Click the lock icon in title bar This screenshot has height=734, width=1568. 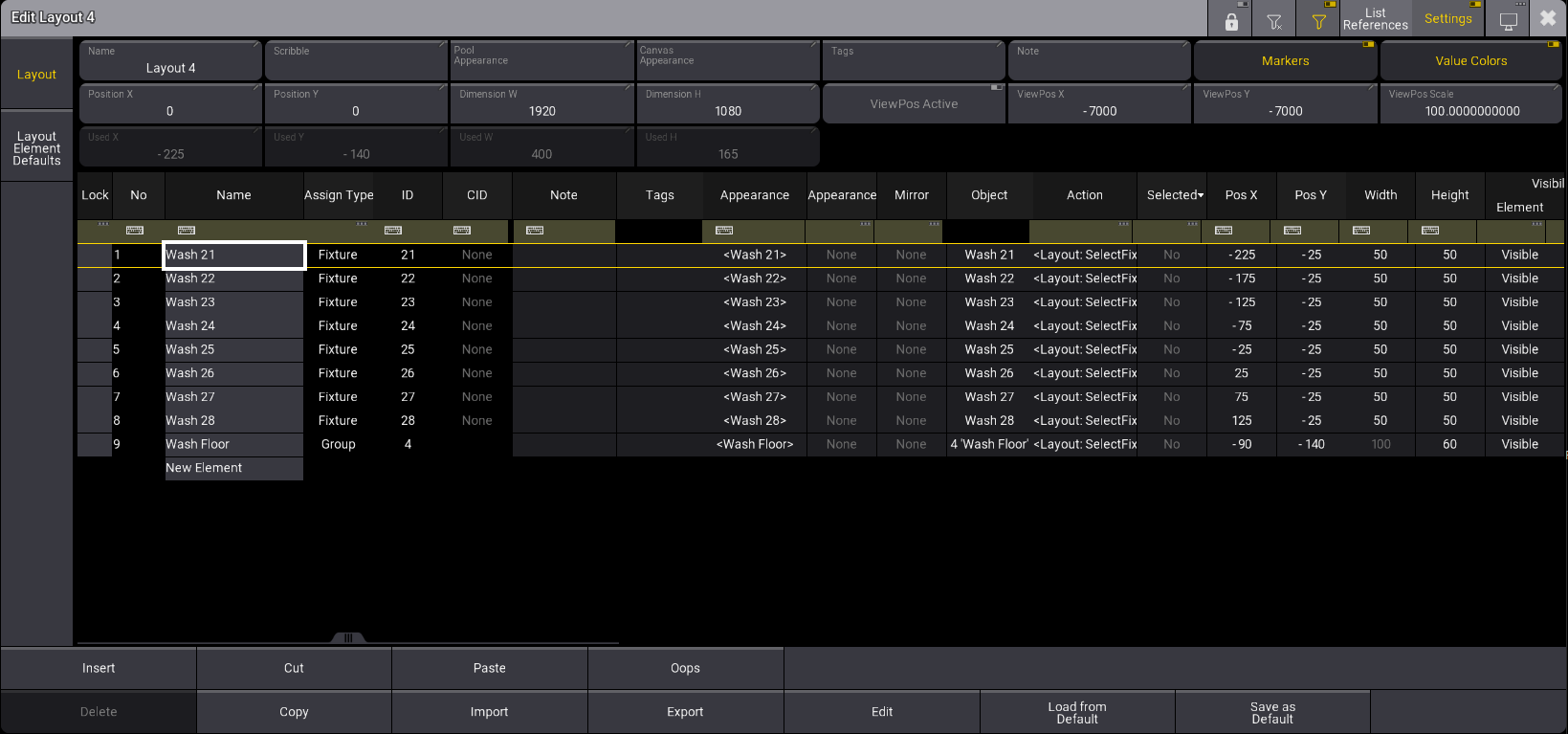click(x=1231, y=21)
